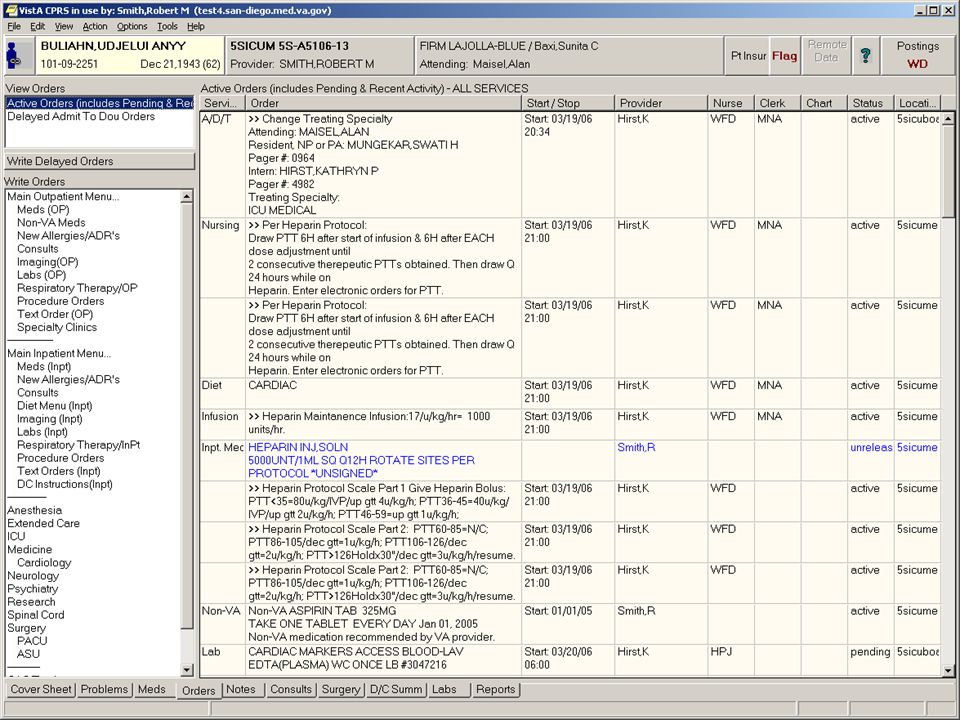Click Non-VA Meds in Write Orders

(x=51, y=222)
